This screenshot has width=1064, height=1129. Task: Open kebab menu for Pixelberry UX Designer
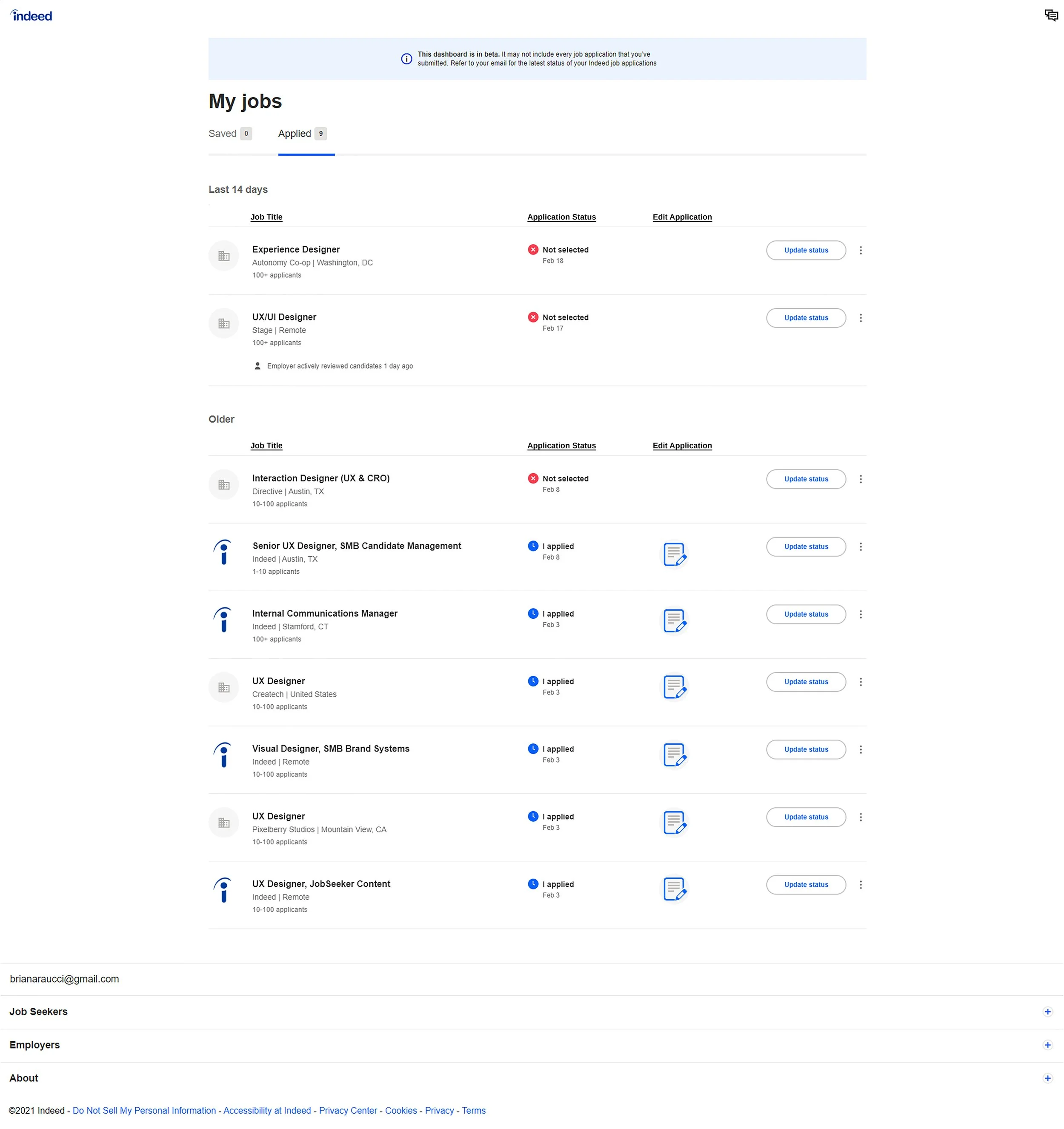coord(861,817)
